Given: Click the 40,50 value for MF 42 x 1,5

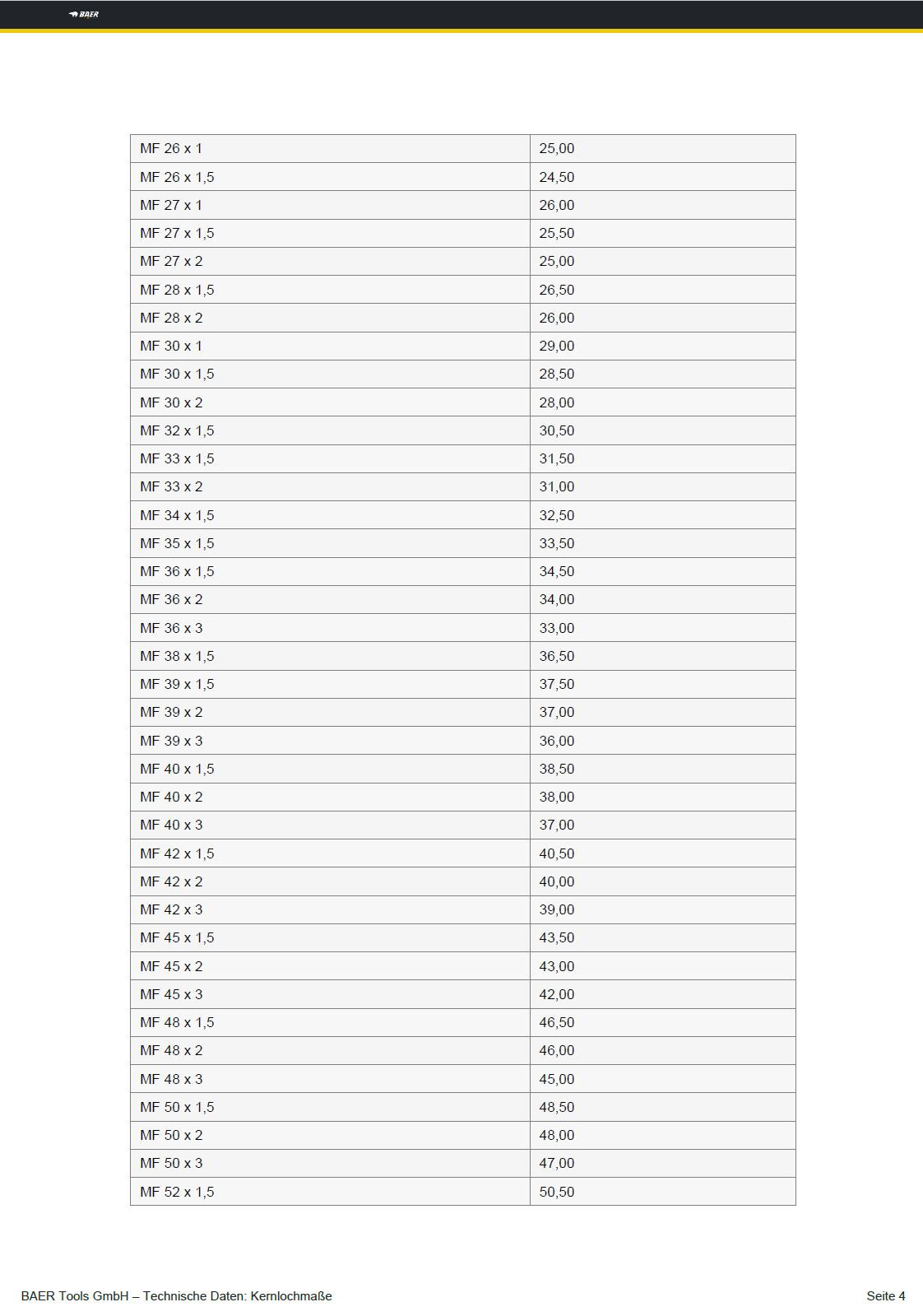Looking at the screenshot, I should click(x=557, y=853).
